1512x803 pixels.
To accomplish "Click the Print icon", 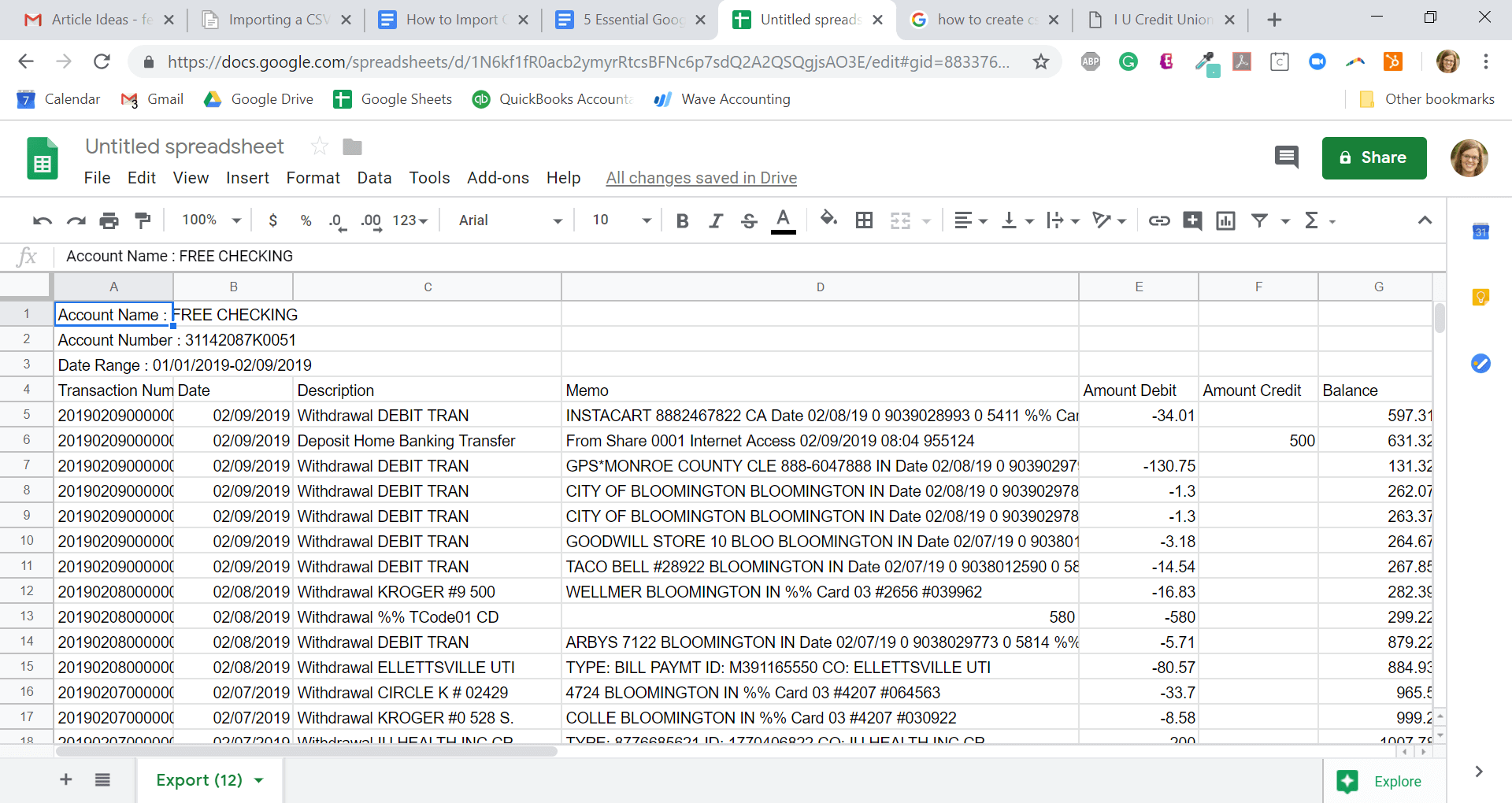I will [x=109, y=221].
